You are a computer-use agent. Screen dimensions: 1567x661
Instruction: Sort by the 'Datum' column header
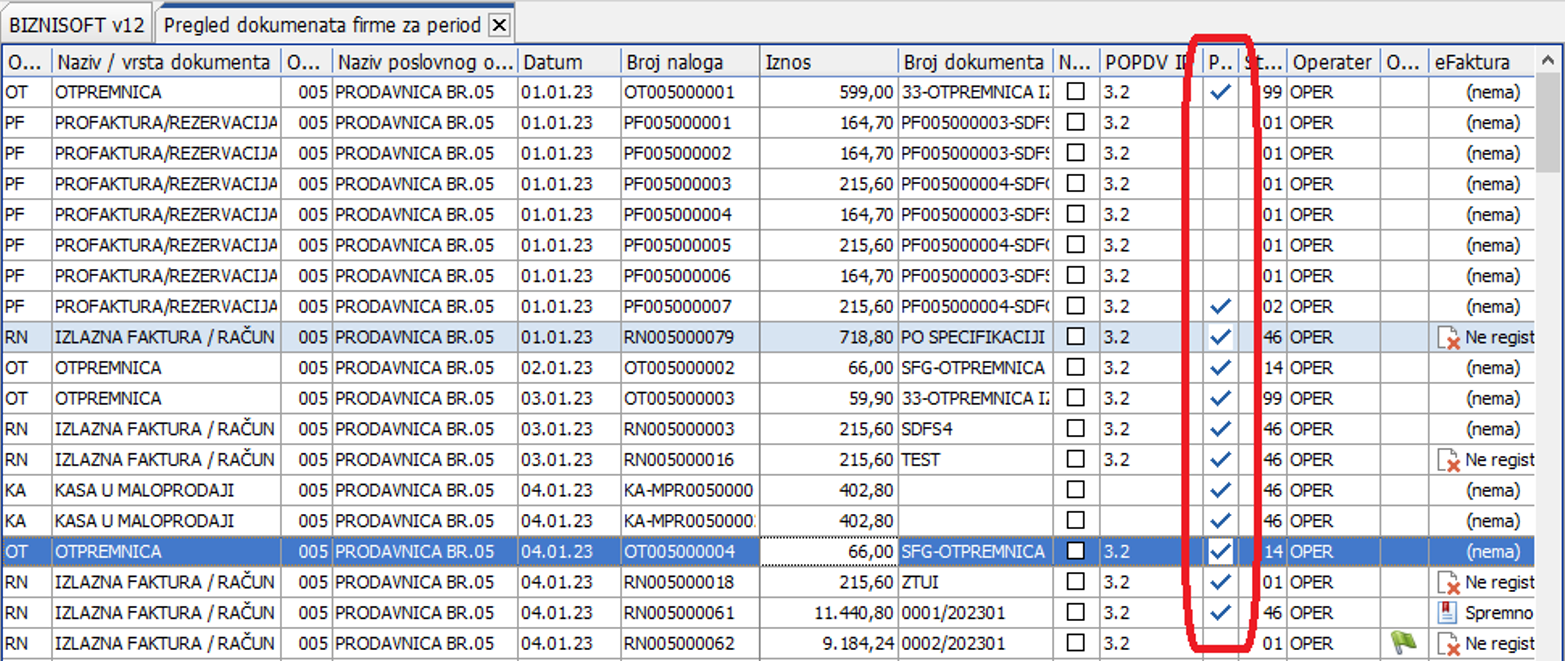tap(569, 62)
